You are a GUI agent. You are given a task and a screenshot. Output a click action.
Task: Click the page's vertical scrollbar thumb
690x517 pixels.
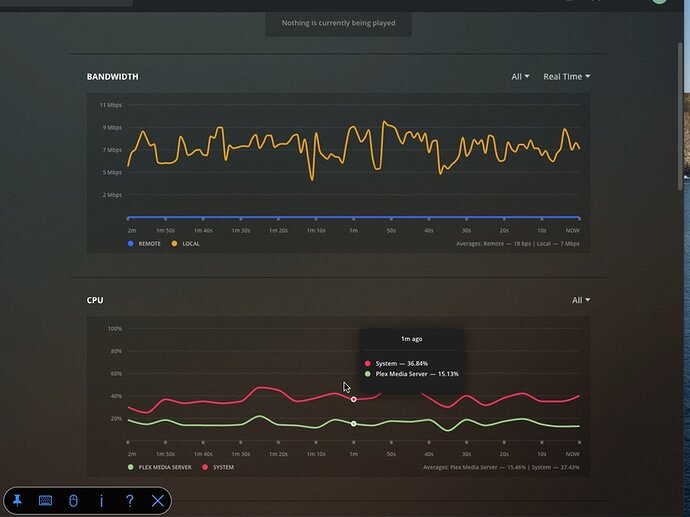[680, 117]
